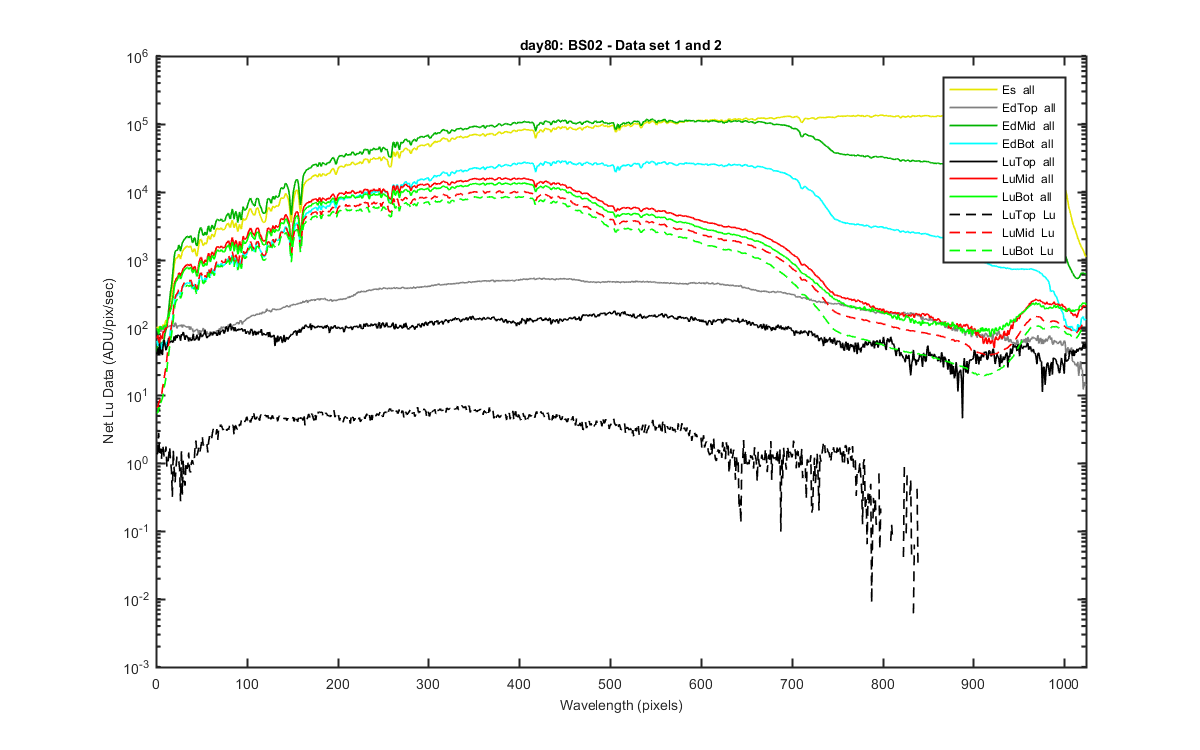Click the yellow Es line sample in legend
Screen dimensions: 1200x750
coord(972,89)
